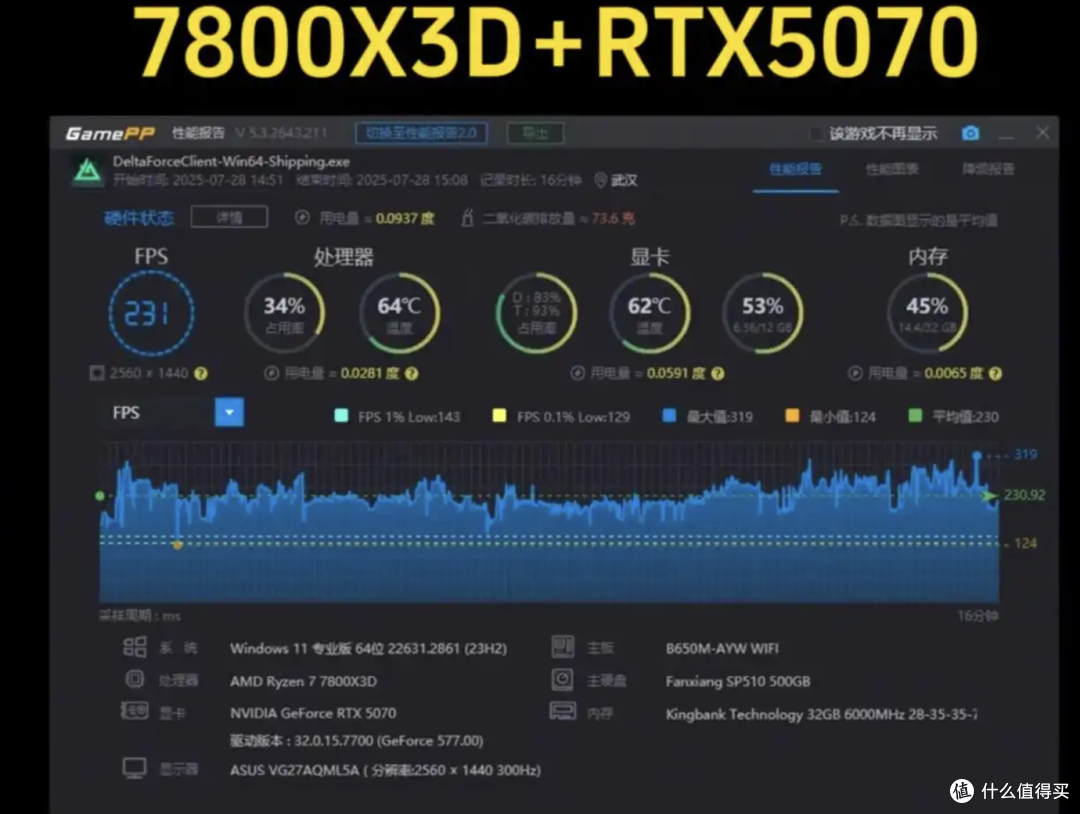Viewport: 1080px width, 814px height.
Task: Click the NVIDIA GeForce RTX 5070 text
Action: point(313,713)
